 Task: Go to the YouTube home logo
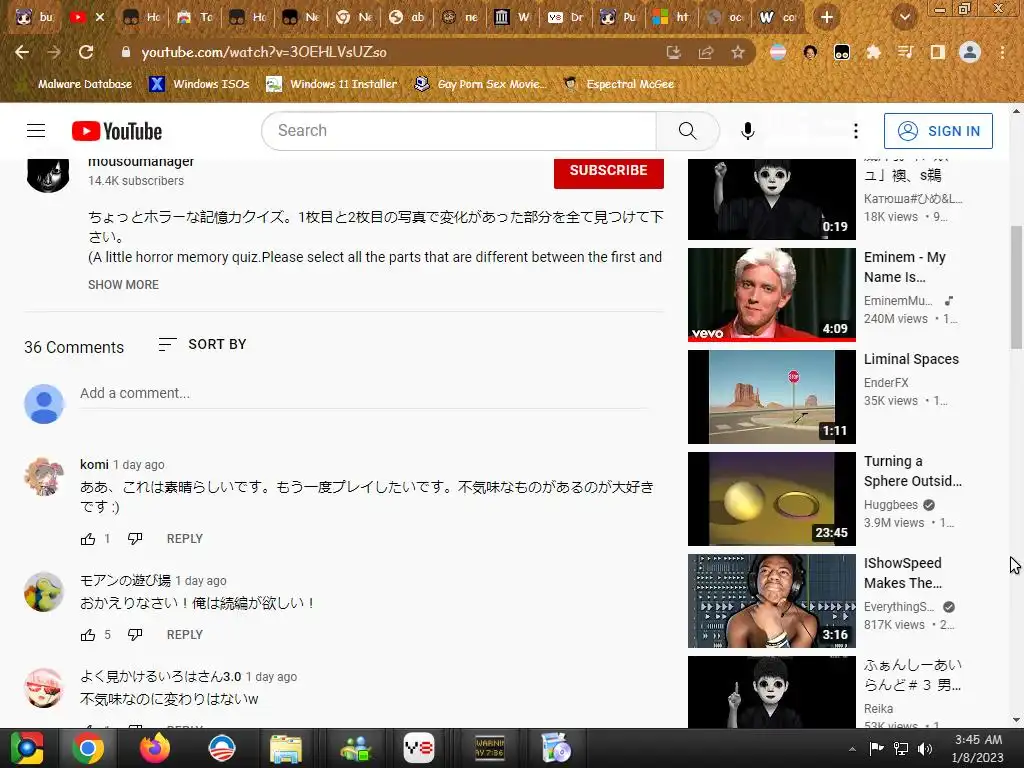click(117, 131)
